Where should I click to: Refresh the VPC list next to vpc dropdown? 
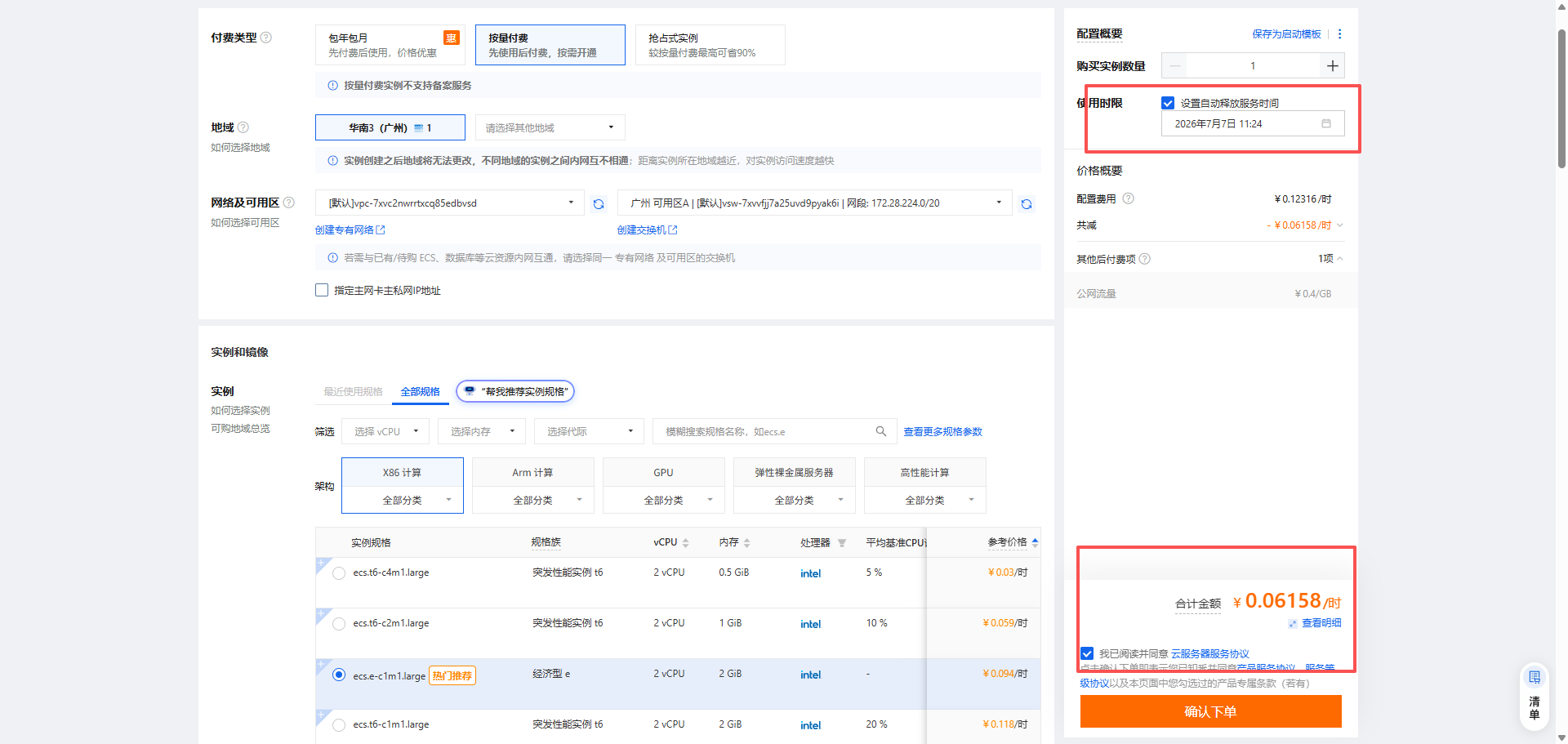[x=599, y=204]
